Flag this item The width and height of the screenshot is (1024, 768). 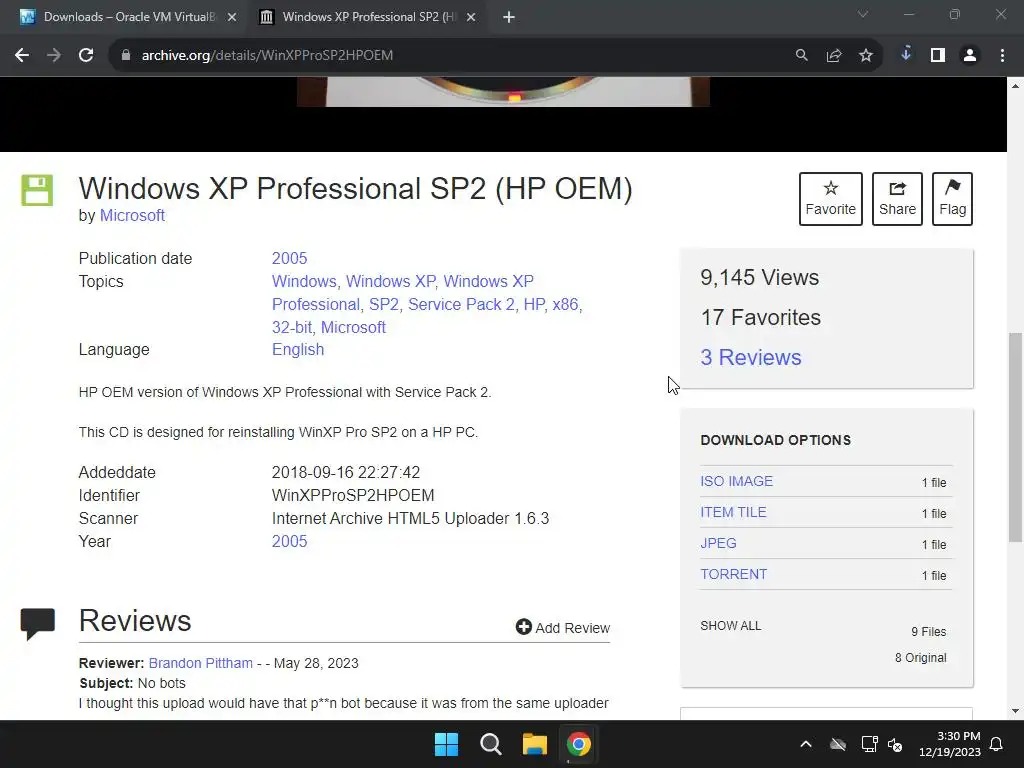coord(952,199)
